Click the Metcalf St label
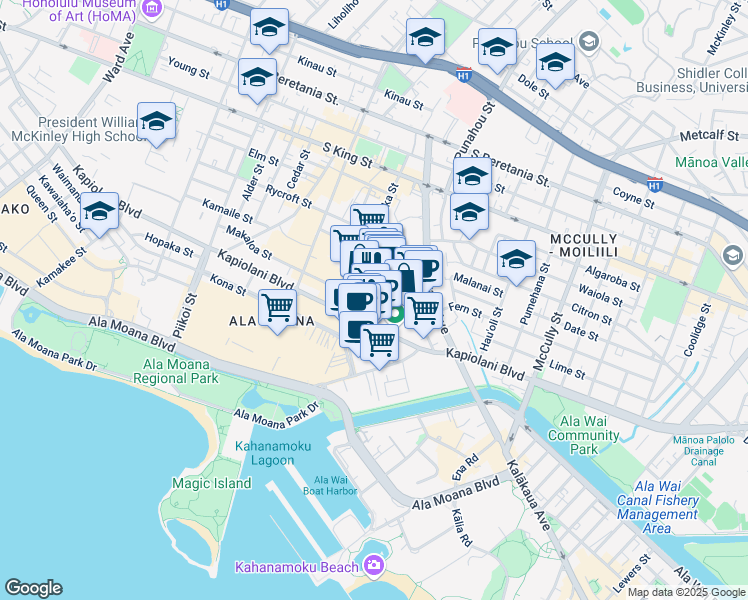This screenshot has width=748, height=600. pos(709,135)
